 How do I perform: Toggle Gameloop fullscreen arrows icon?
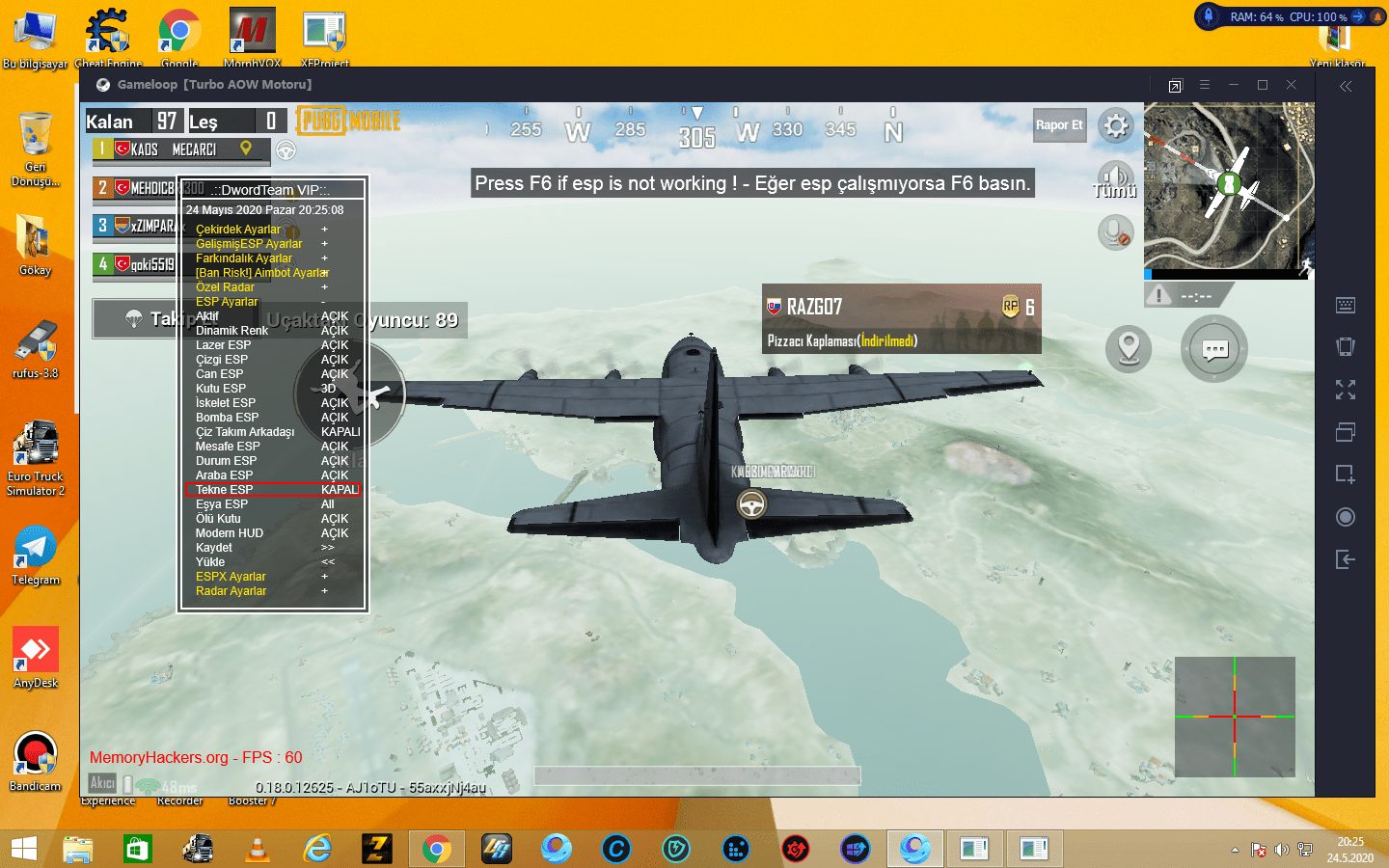[x=1346, y=390]
